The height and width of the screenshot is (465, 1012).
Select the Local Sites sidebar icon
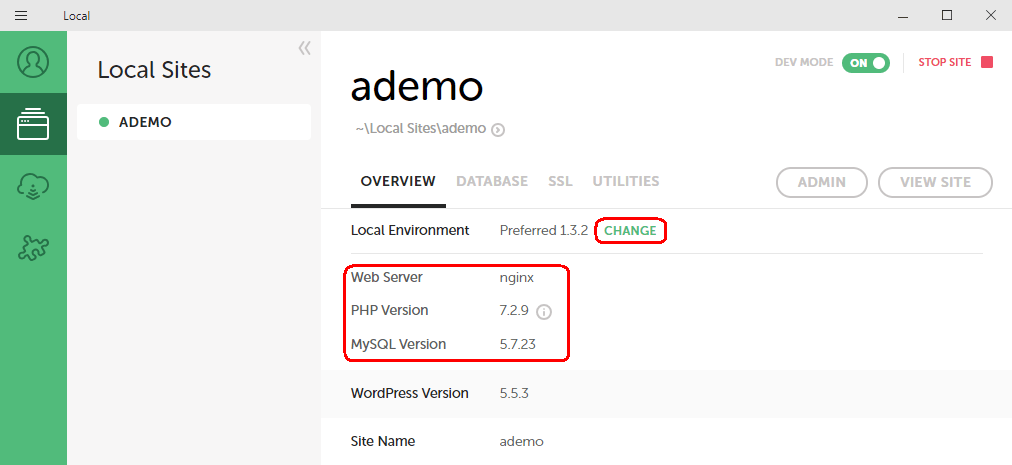[x=33, y=124]
